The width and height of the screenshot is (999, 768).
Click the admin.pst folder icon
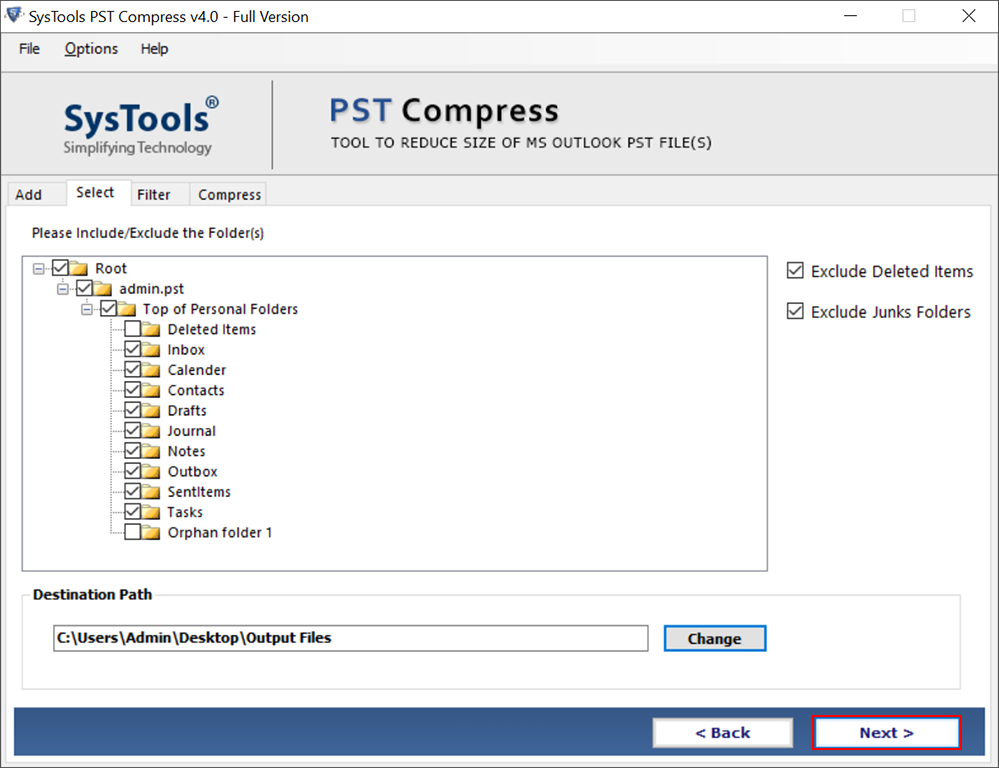tap(103, 289)
